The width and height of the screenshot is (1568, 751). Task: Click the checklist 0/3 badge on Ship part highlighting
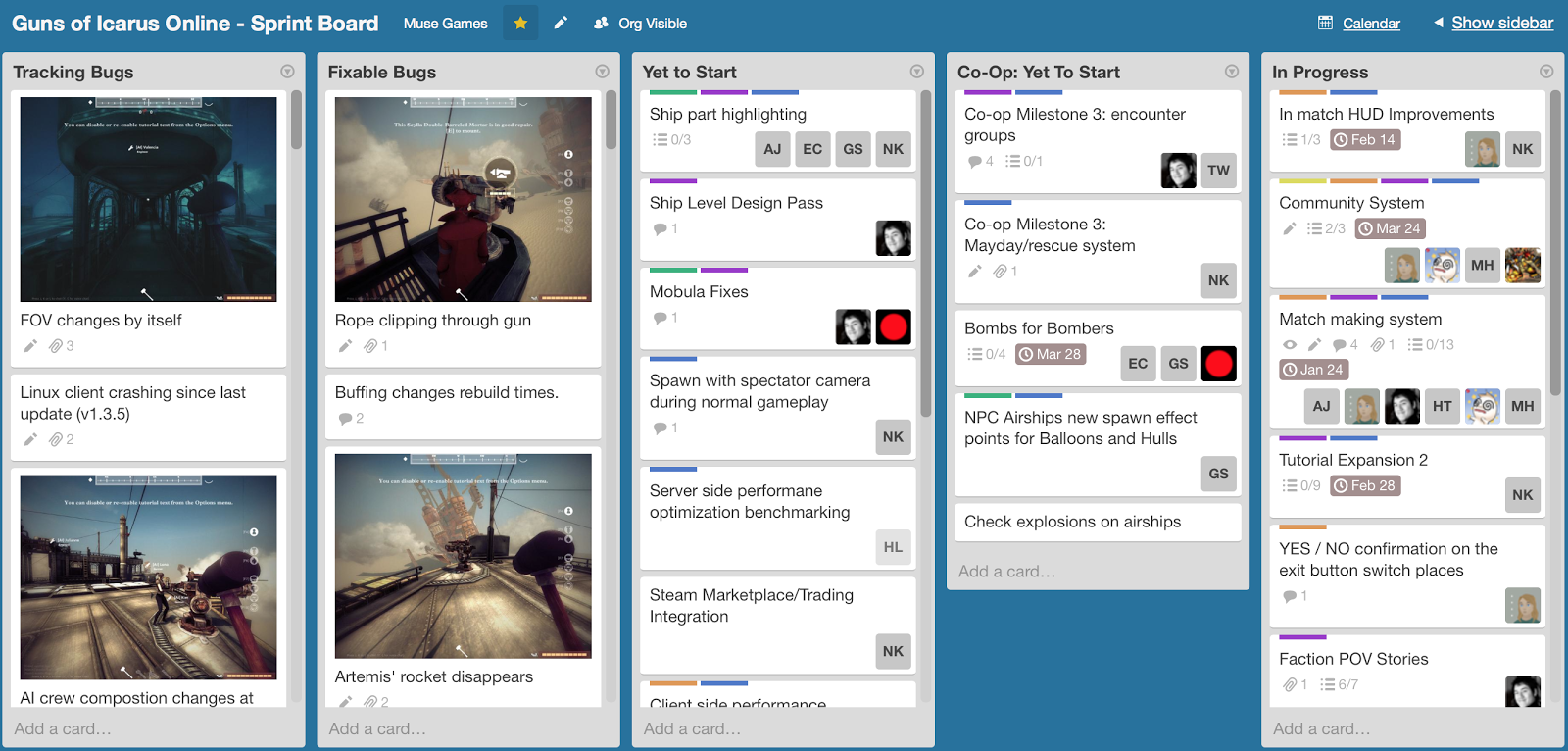[672, 139]
